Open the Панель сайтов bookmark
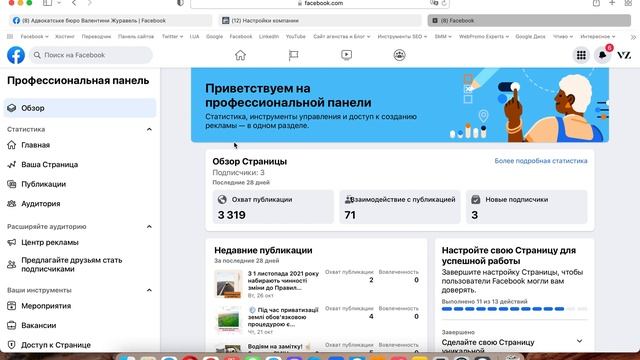The height and width of the screenshot is (360, 640). pyautogui.click(x=136, y=36)
